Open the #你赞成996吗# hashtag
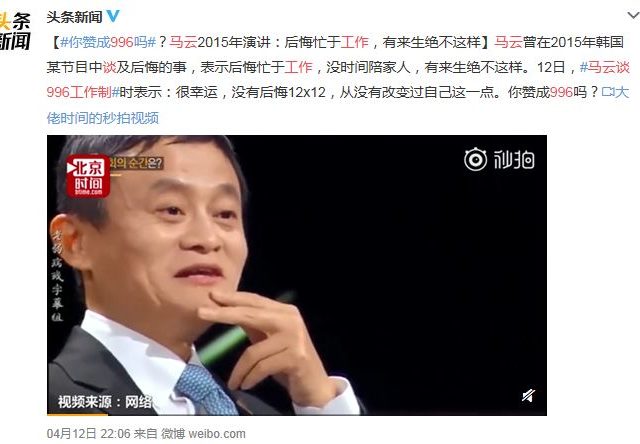Viewport: 640px width, 444px height. 108,42
